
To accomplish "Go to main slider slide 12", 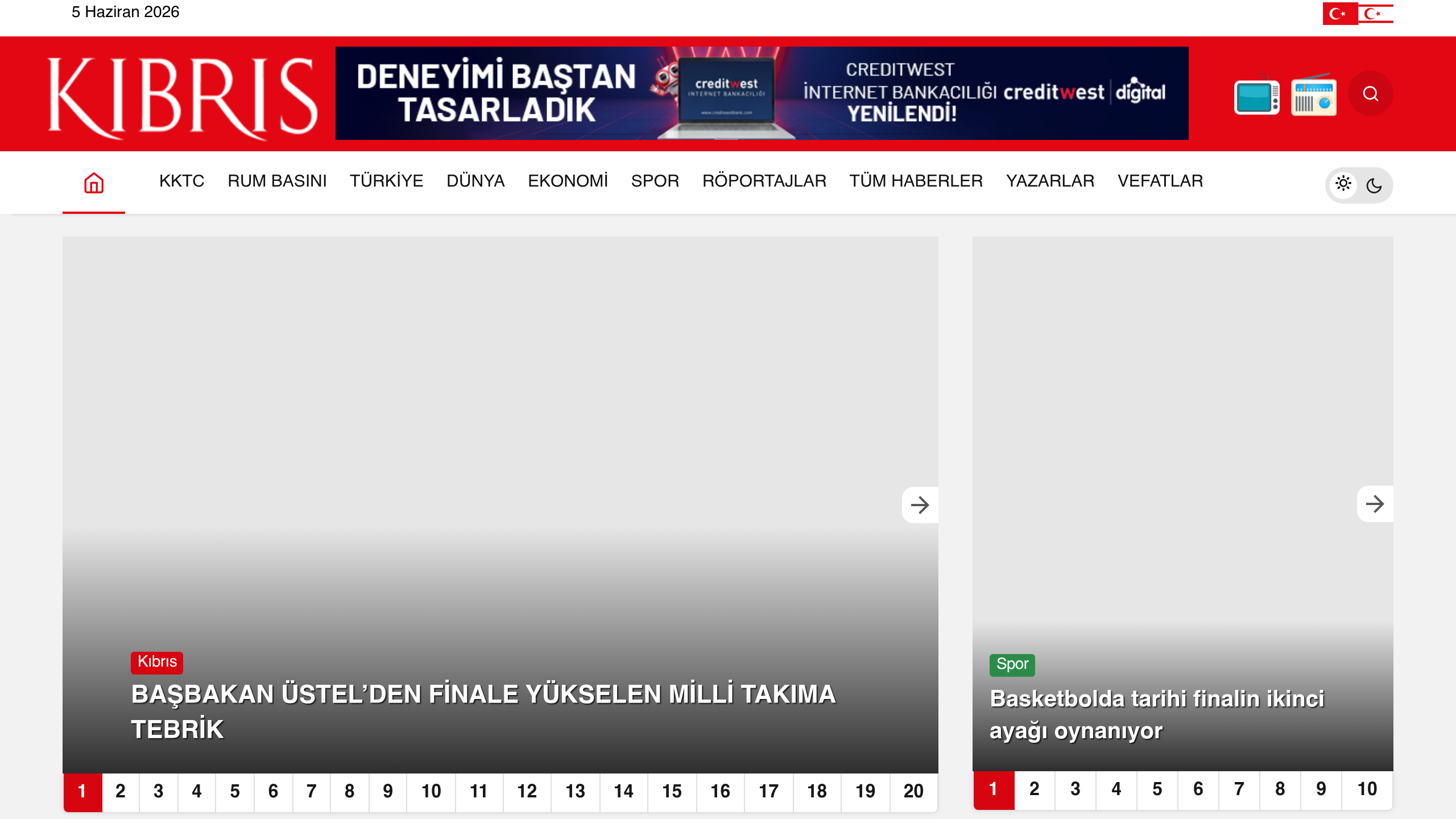I will 527,792.
